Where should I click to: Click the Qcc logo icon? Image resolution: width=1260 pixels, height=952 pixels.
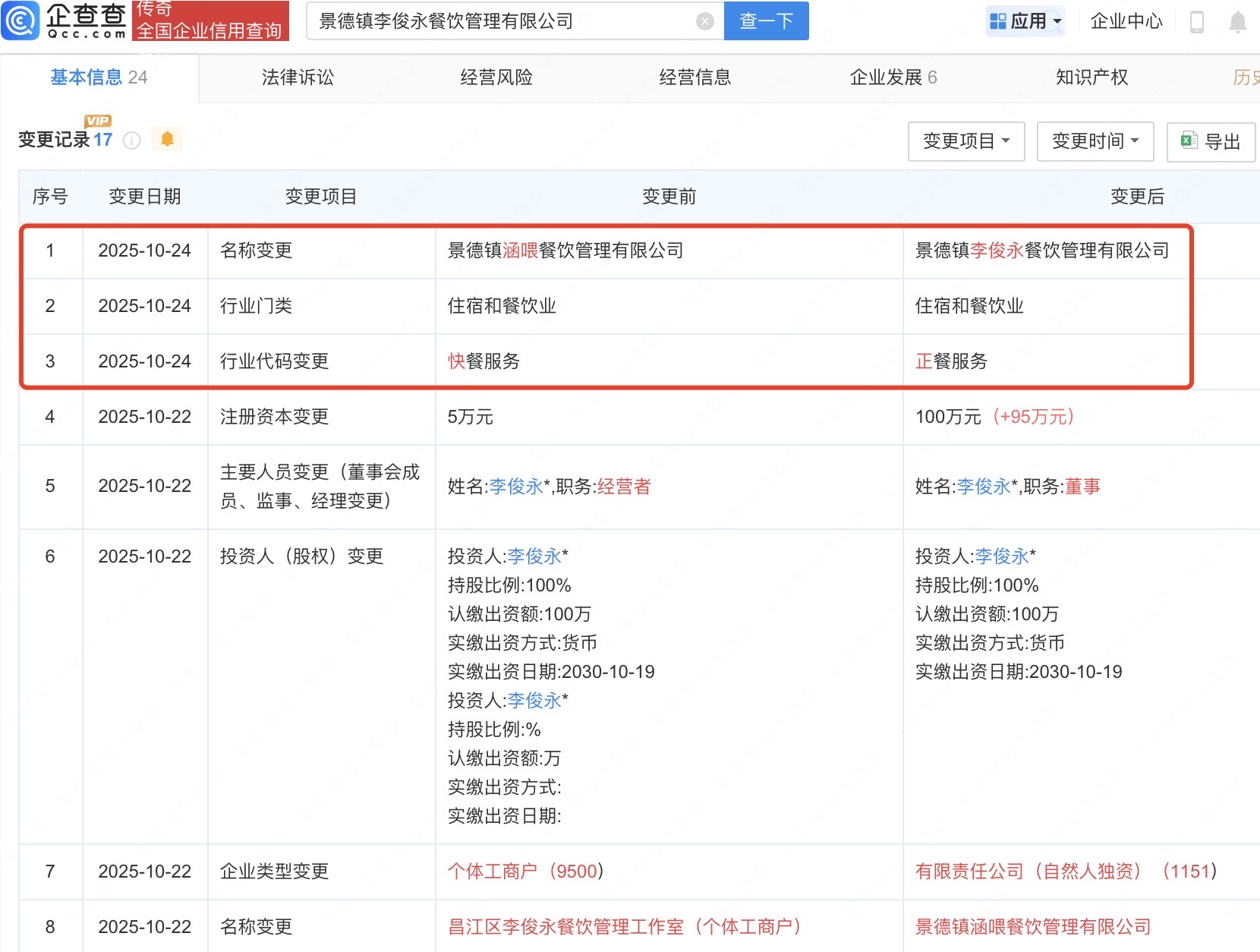click(20, 20)
